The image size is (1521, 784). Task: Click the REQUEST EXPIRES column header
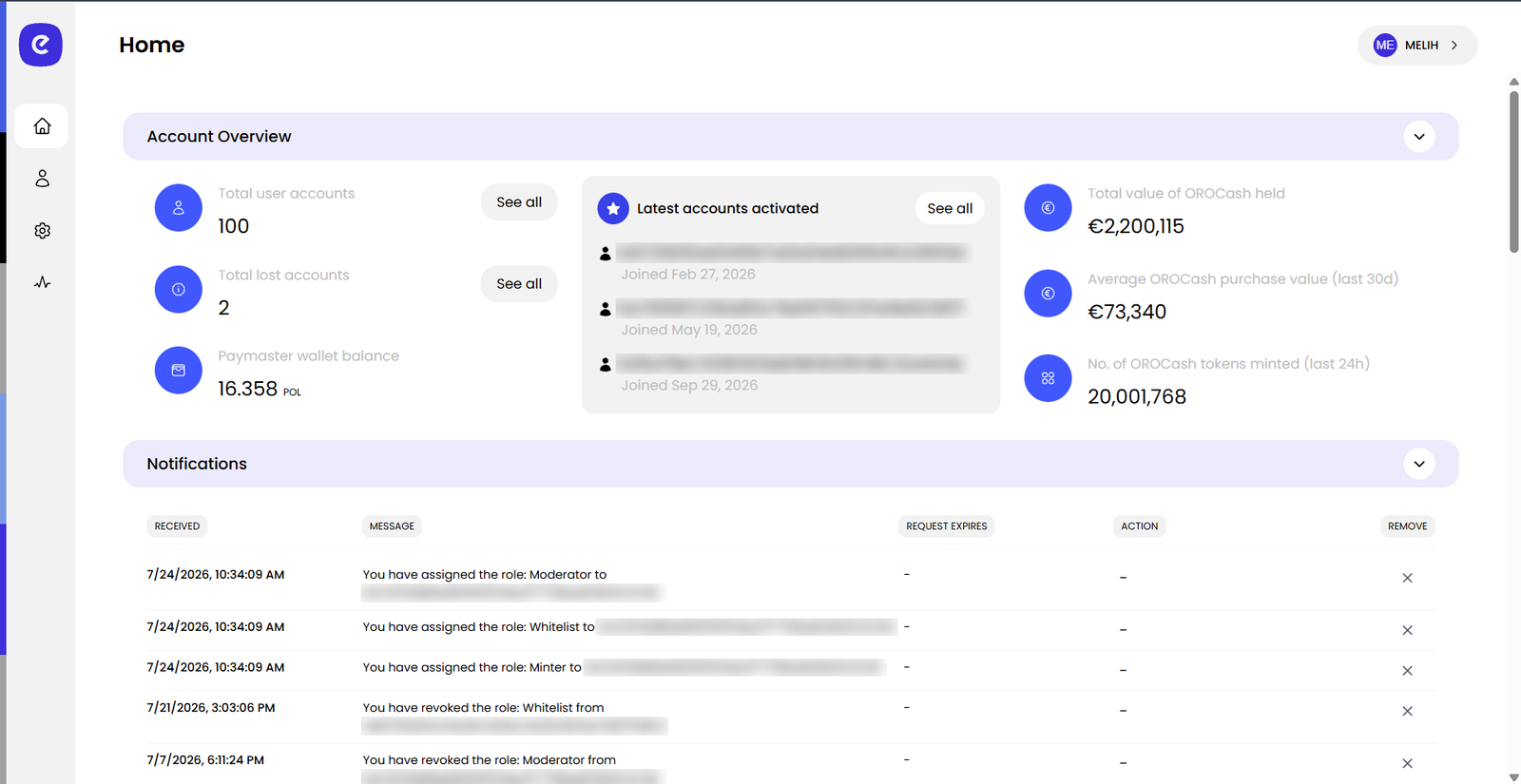coord(946,526)
